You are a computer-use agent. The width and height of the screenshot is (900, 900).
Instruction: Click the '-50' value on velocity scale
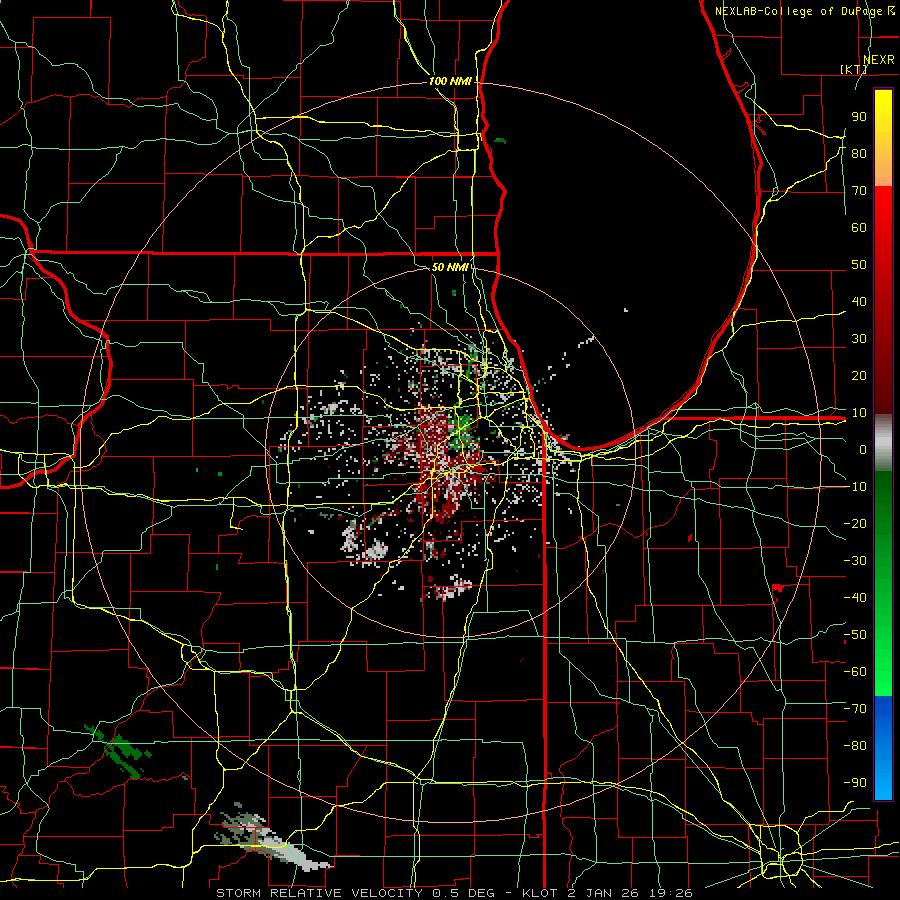(x=855, y=634)
